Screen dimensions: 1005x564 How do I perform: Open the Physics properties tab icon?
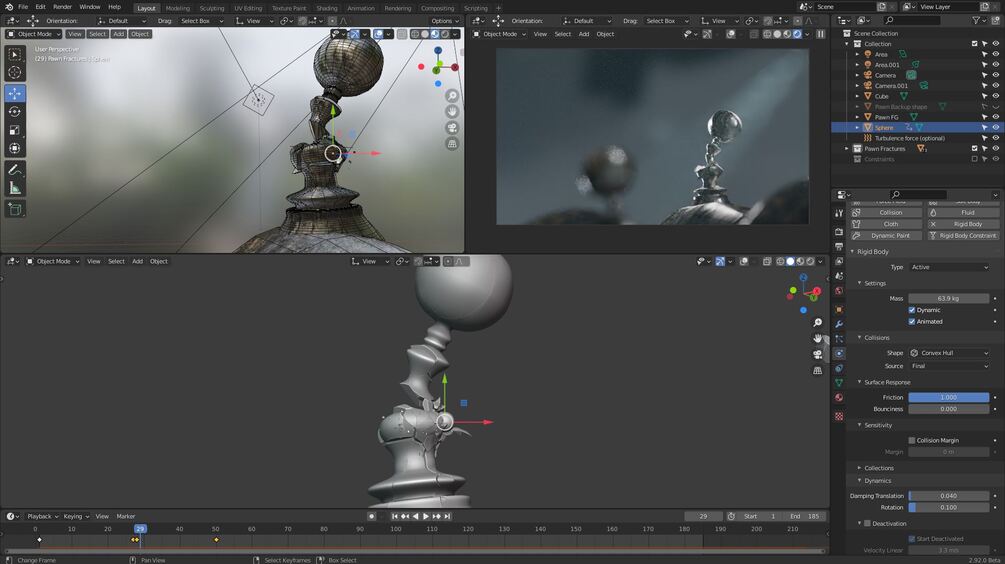click(839, 353)
